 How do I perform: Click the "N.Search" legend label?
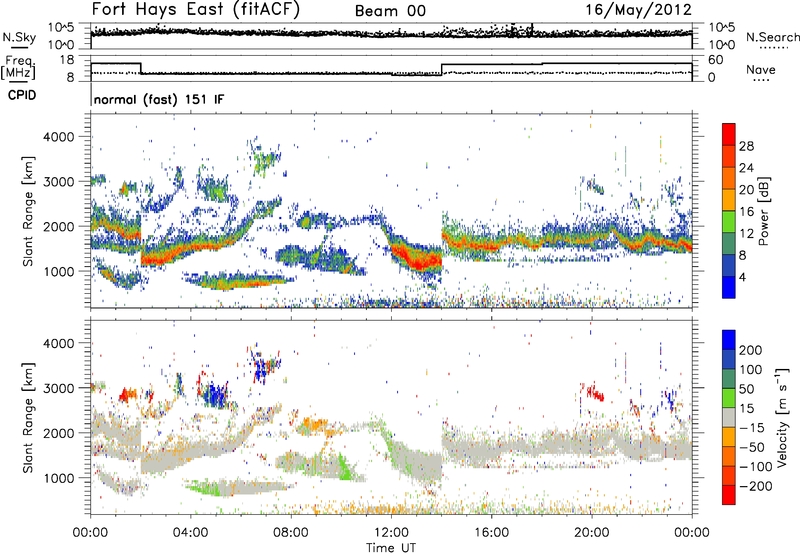(773, 37)
